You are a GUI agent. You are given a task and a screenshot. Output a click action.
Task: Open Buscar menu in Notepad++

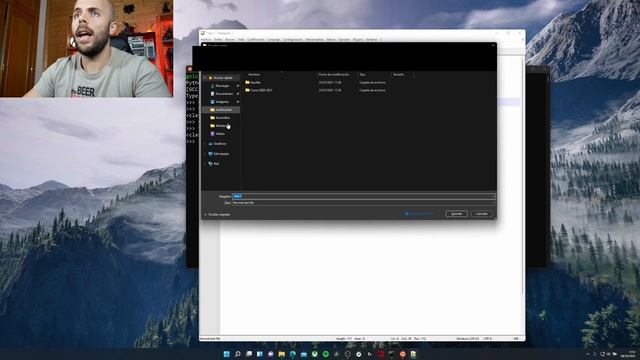(x=230, y=40)
